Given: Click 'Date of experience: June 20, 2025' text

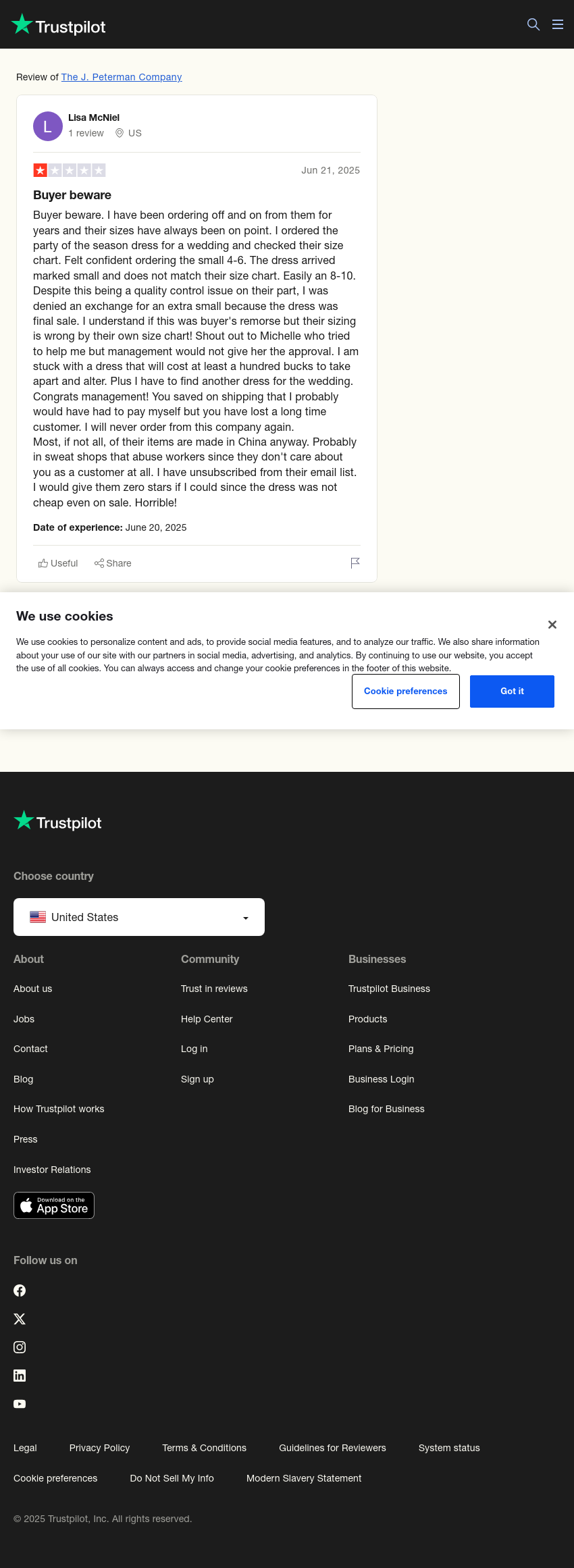Looking at the screenshot, I should (x=110, y=527).
